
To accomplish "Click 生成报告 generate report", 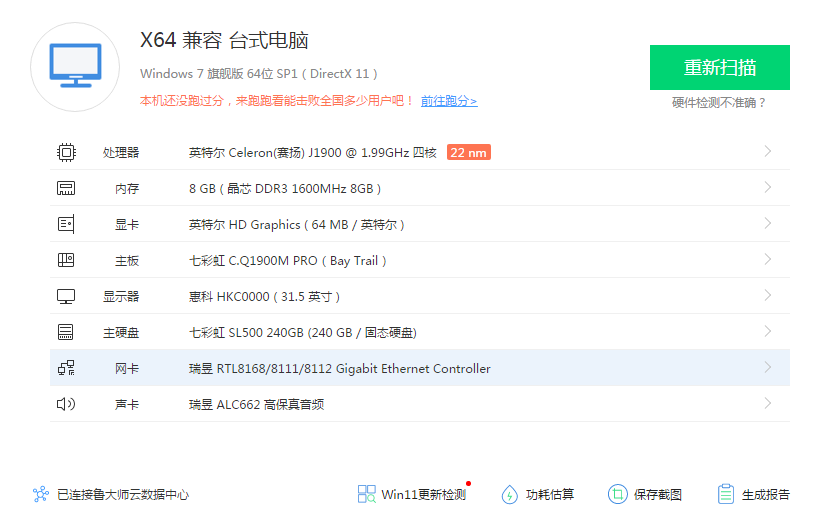I will (x=753, y=494).
